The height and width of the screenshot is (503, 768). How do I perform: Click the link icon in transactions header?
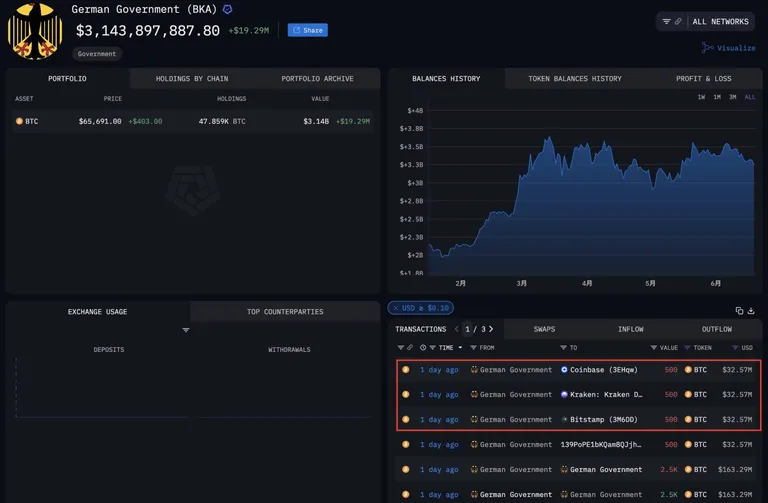point(410,348)
